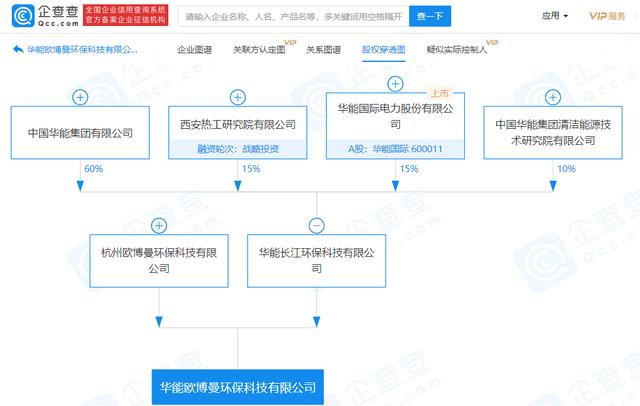Switch to 关联方认定图 tab
This screenshot has width=640, height=406.
click(x=259, y=50)
